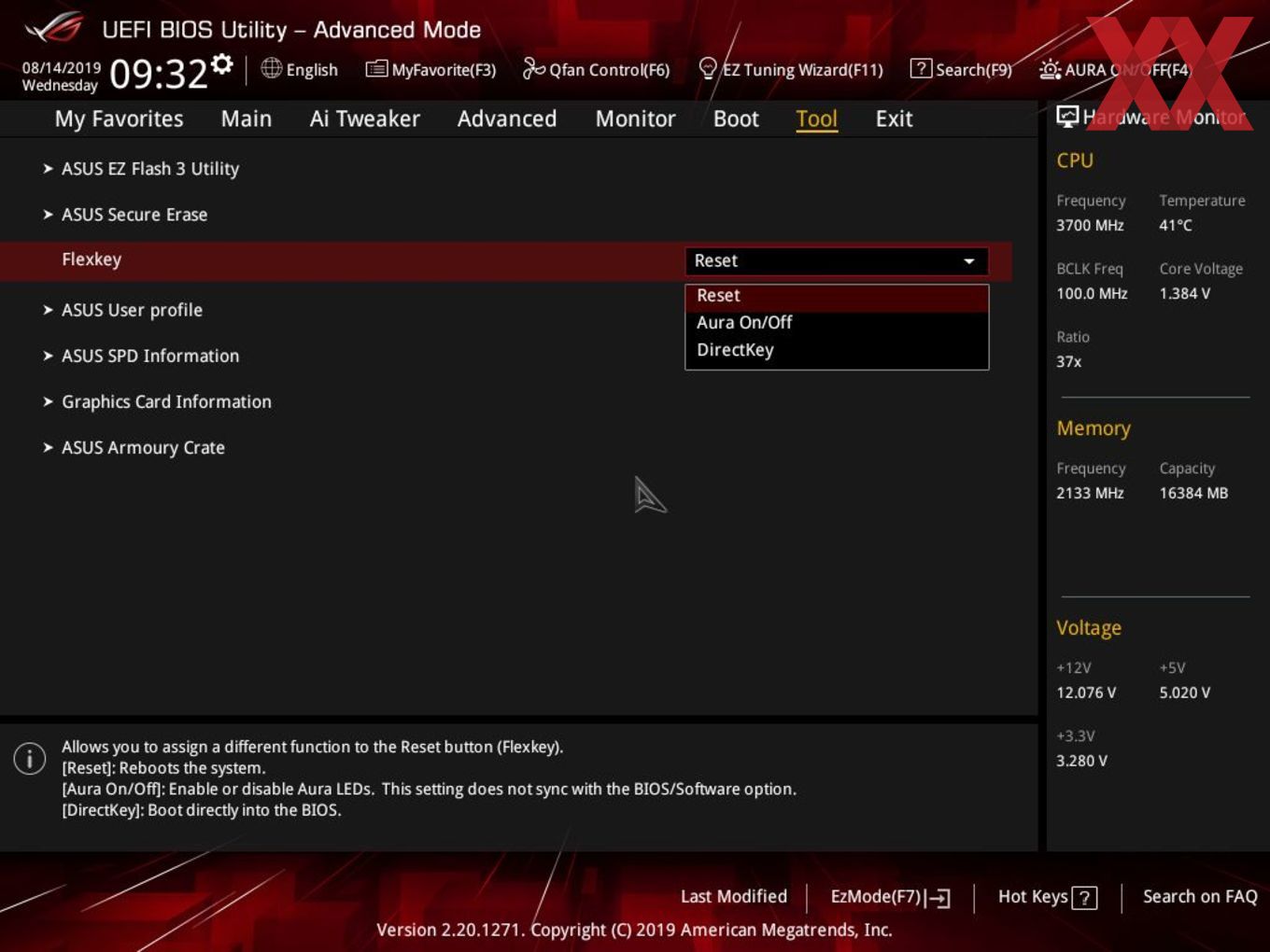Open the Exit tab
This screenshot has width=1270, height=952.
(894, 119)
